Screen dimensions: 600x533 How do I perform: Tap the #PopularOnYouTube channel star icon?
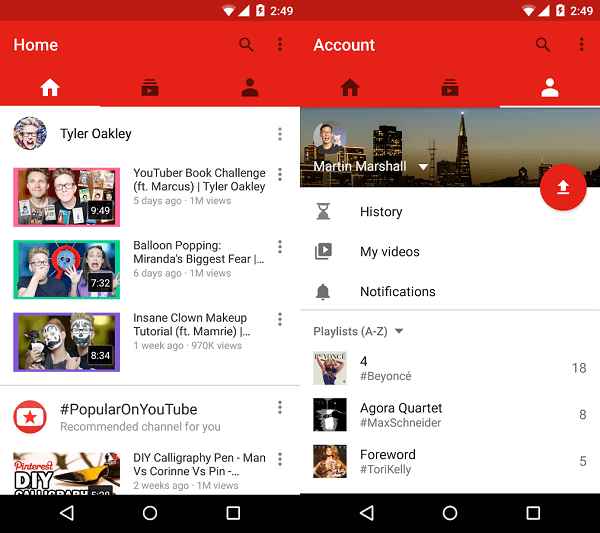point(30,416)
